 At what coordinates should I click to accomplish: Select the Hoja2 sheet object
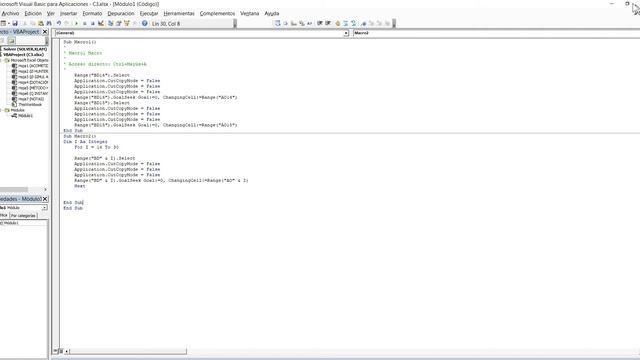(x=33, y=71)
